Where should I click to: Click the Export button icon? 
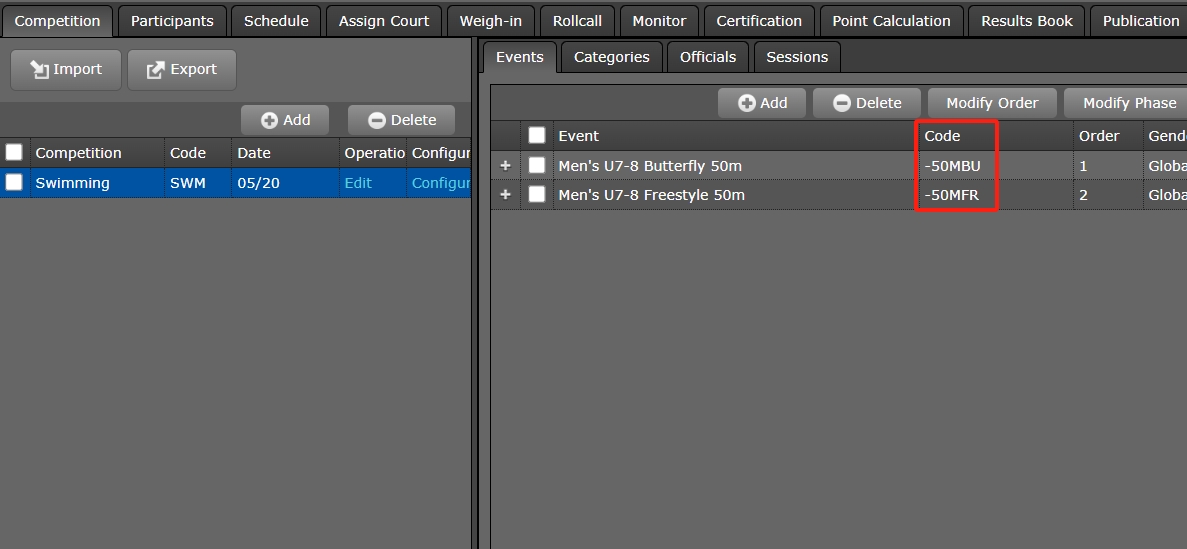tap(156, 70)
